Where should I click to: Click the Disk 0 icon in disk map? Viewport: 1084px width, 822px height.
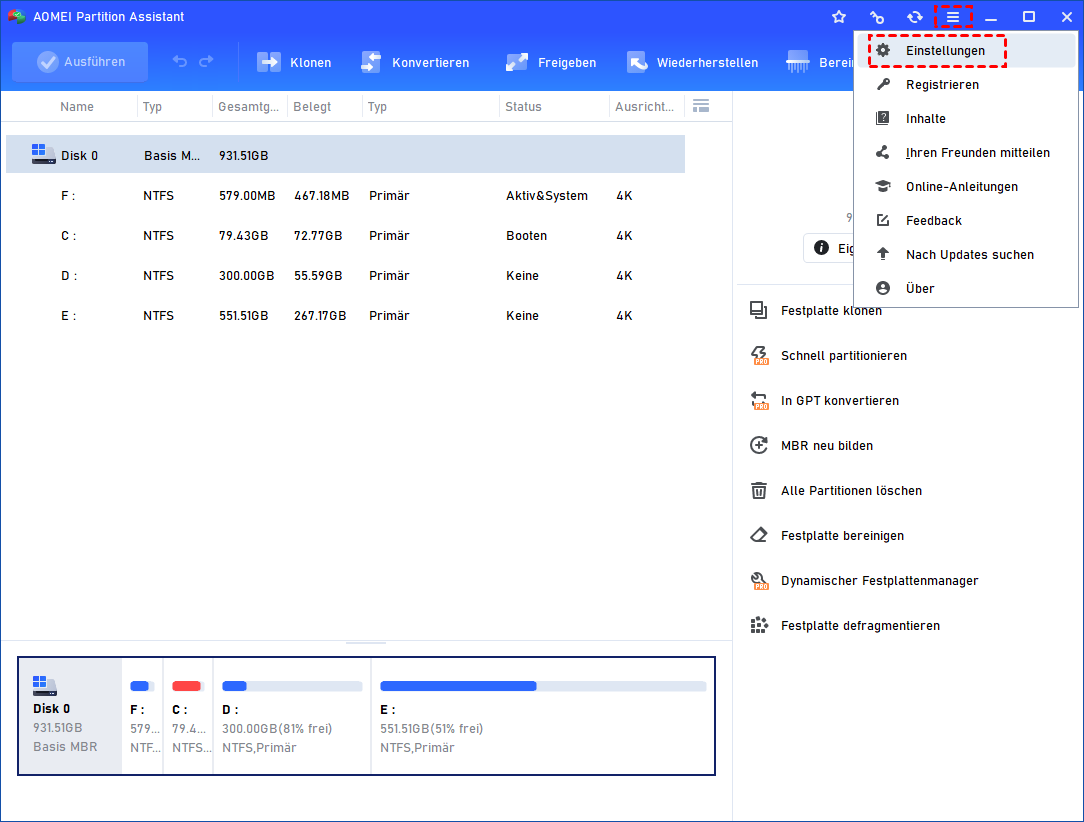44,686
